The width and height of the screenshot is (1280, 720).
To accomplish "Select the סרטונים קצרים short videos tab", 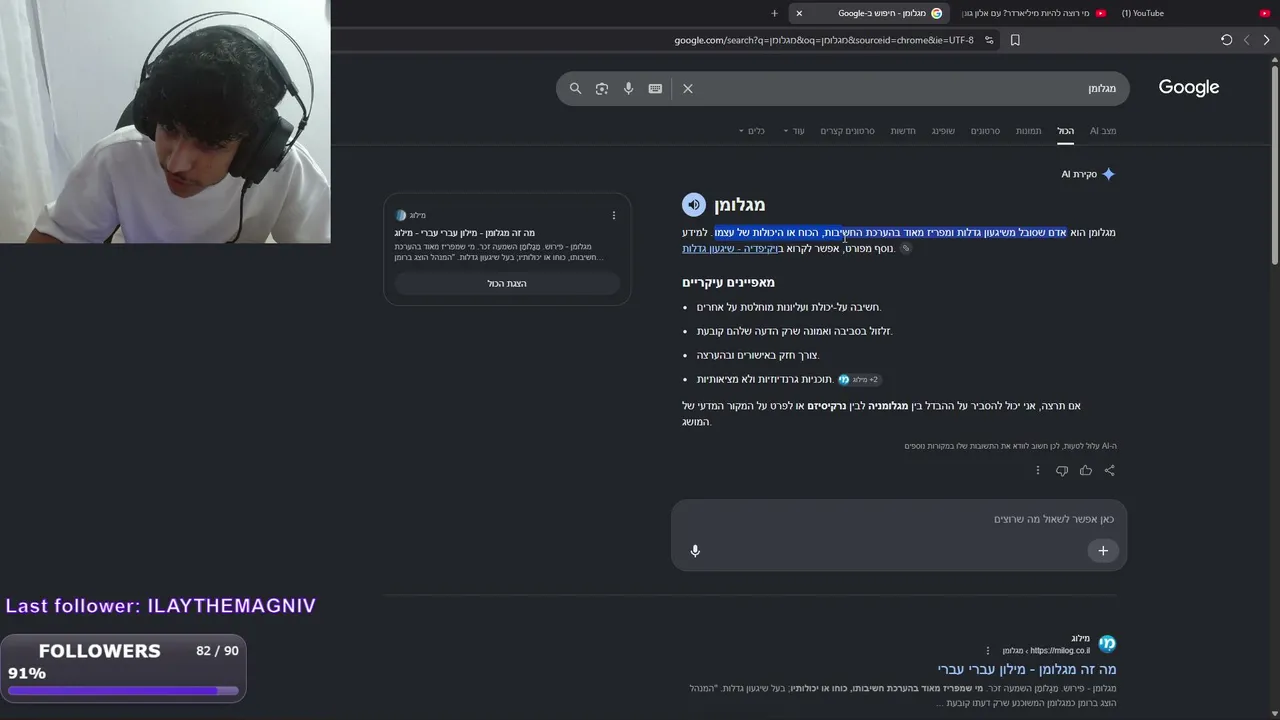I will [x=847, y=131].
